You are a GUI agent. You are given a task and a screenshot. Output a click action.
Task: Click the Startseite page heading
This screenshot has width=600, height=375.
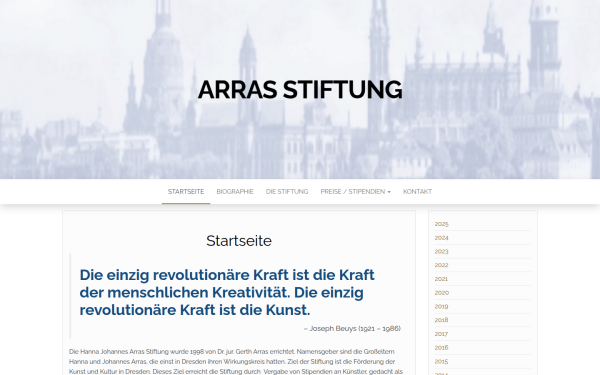239,241
